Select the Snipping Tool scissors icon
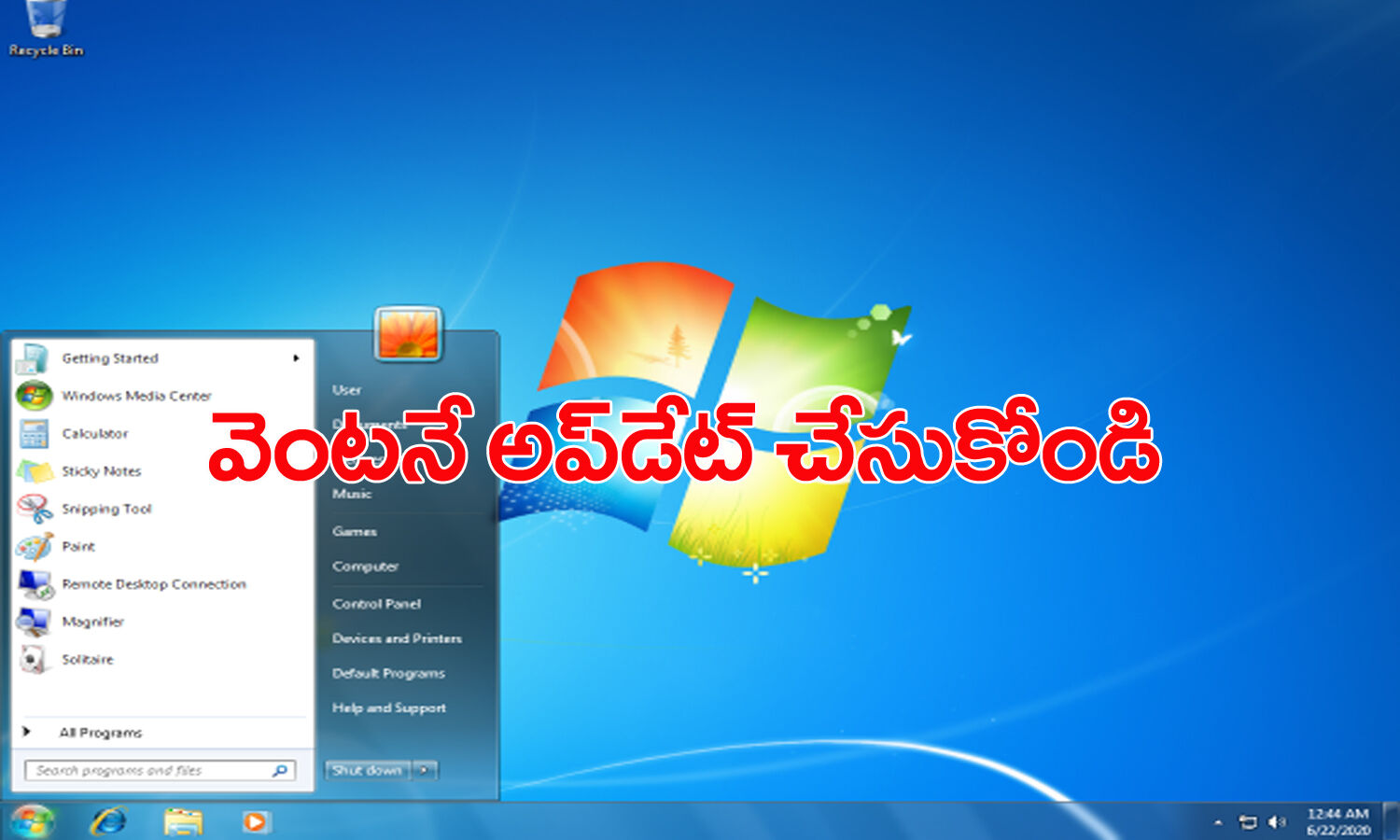1400x840 pixels. point(35,509)
